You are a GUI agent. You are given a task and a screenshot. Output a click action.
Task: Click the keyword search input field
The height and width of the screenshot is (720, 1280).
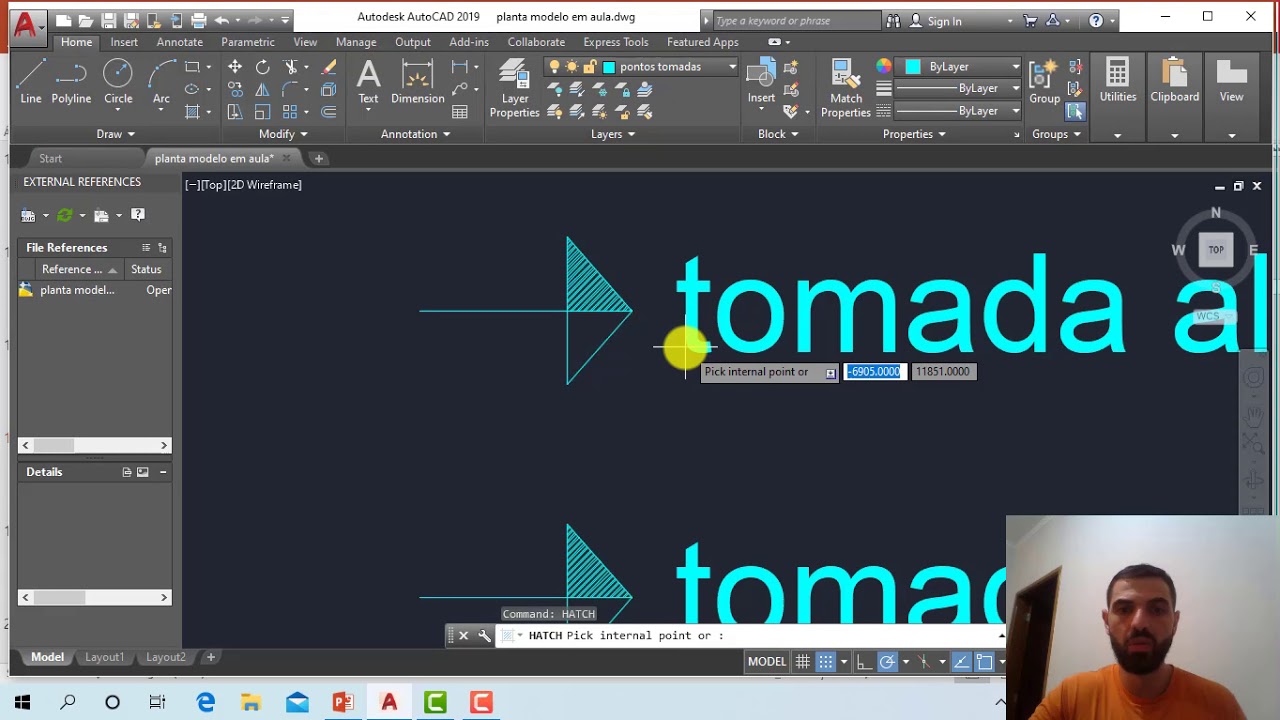(x=796, y=21)
